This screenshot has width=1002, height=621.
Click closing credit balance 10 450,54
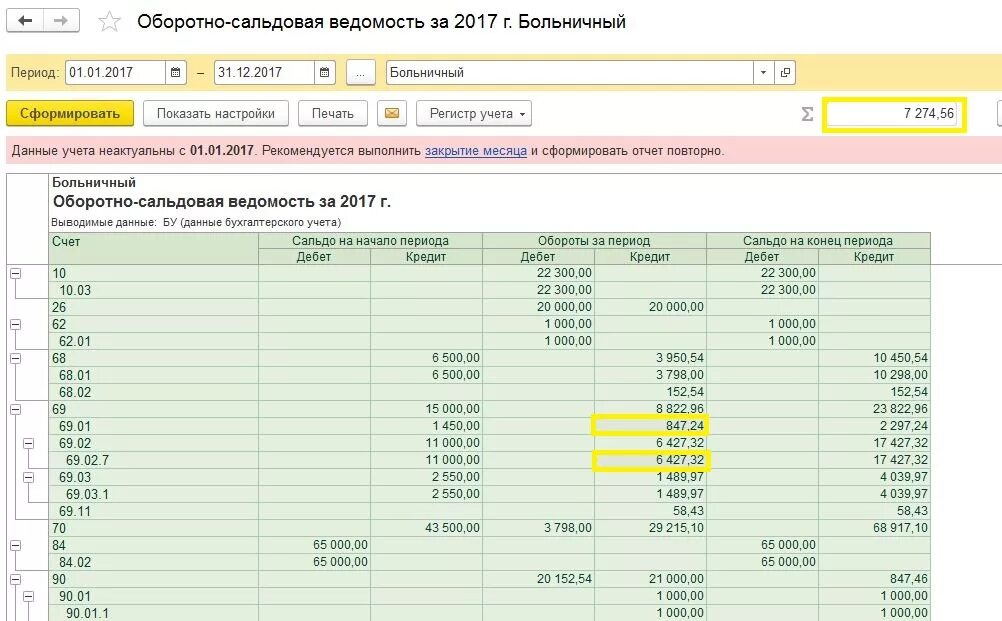click(x=874, y=358)
